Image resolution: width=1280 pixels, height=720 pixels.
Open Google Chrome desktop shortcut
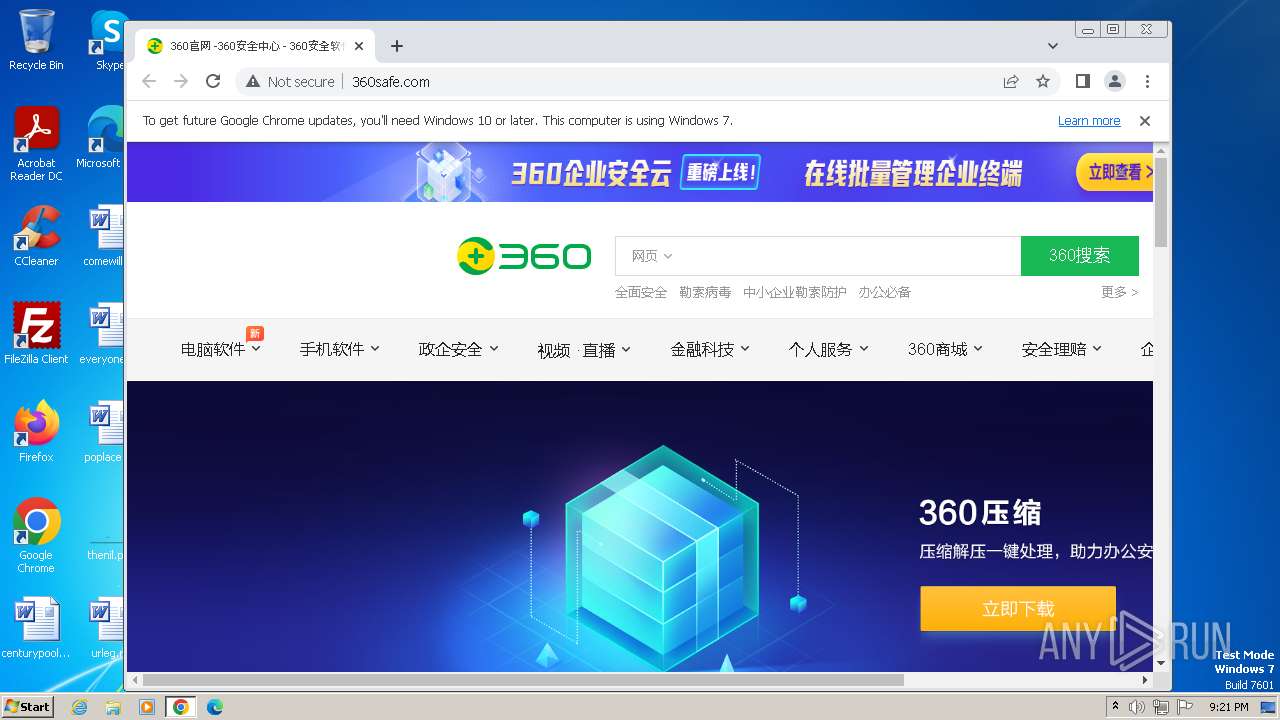[36, 536]
